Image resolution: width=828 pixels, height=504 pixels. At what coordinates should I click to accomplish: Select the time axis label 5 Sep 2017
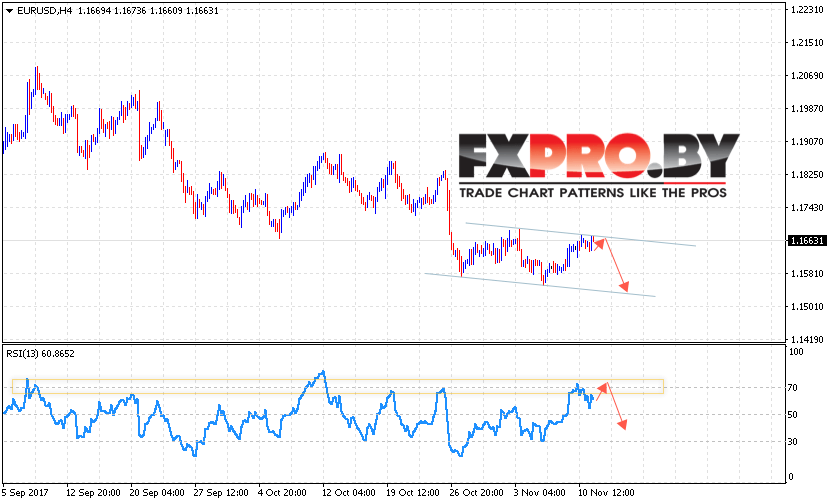point(25,493)
